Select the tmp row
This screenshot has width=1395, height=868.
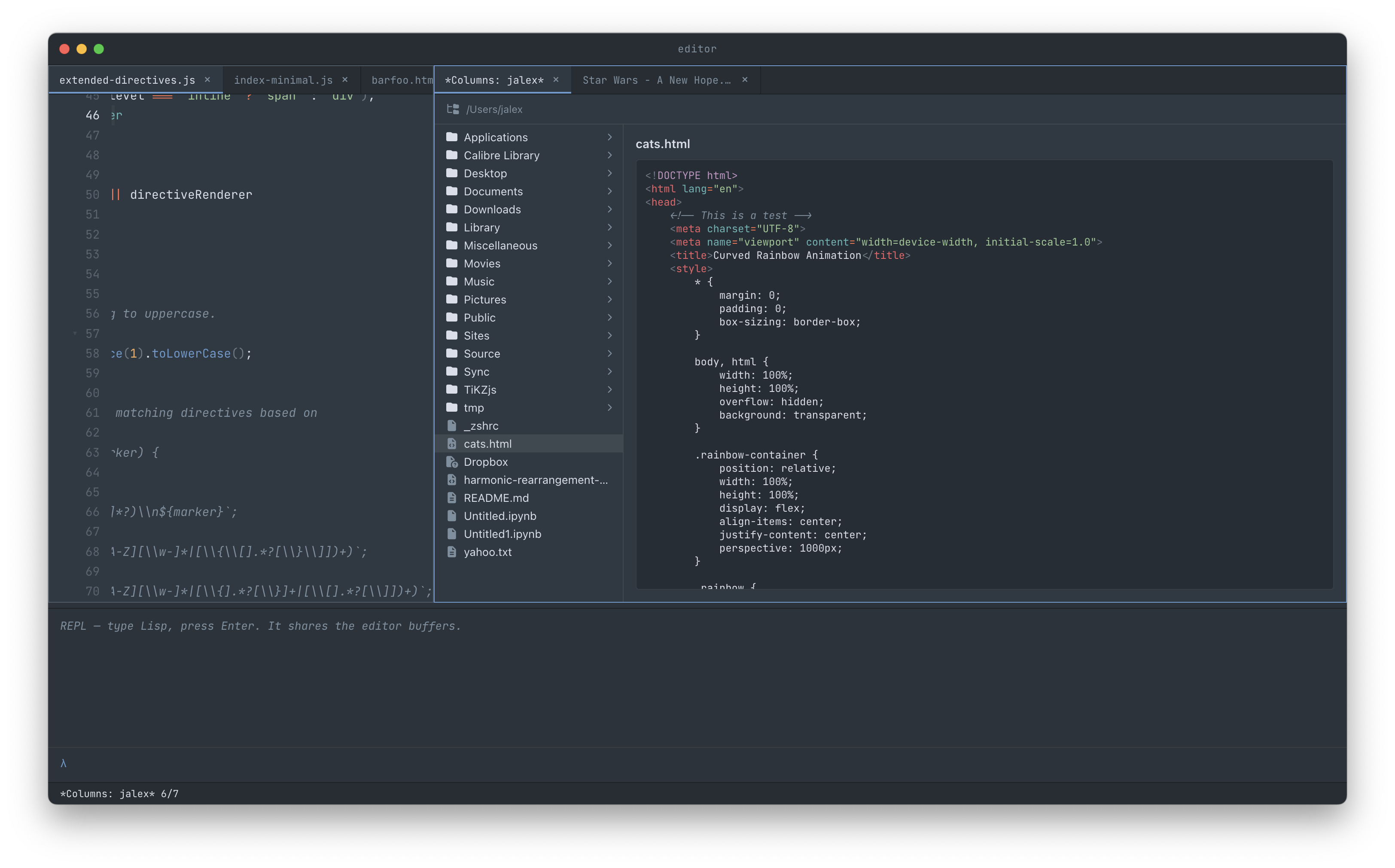pos(528,407)
